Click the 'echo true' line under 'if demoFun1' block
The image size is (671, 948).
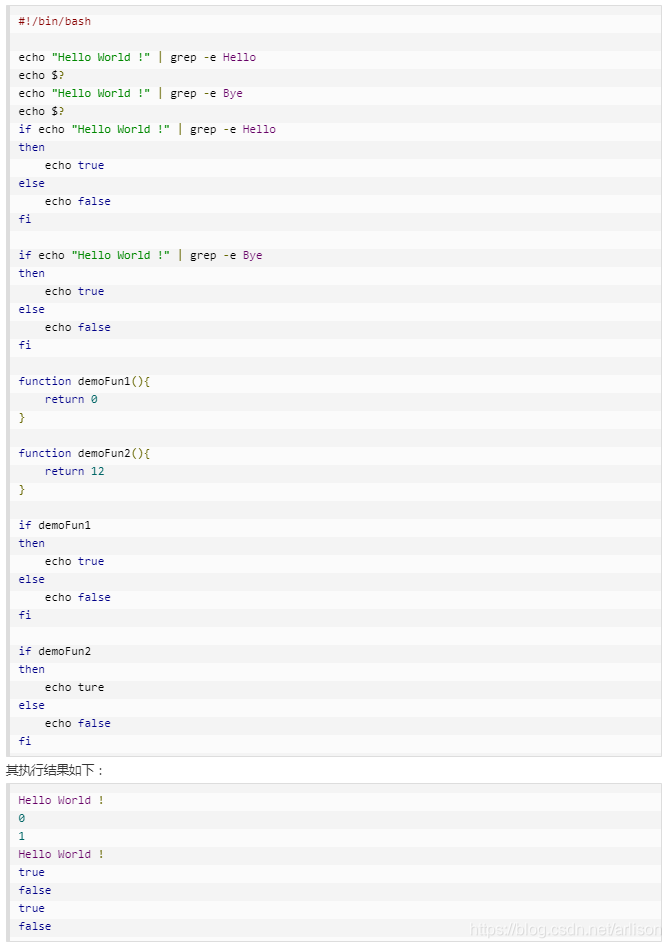[74, 561]
